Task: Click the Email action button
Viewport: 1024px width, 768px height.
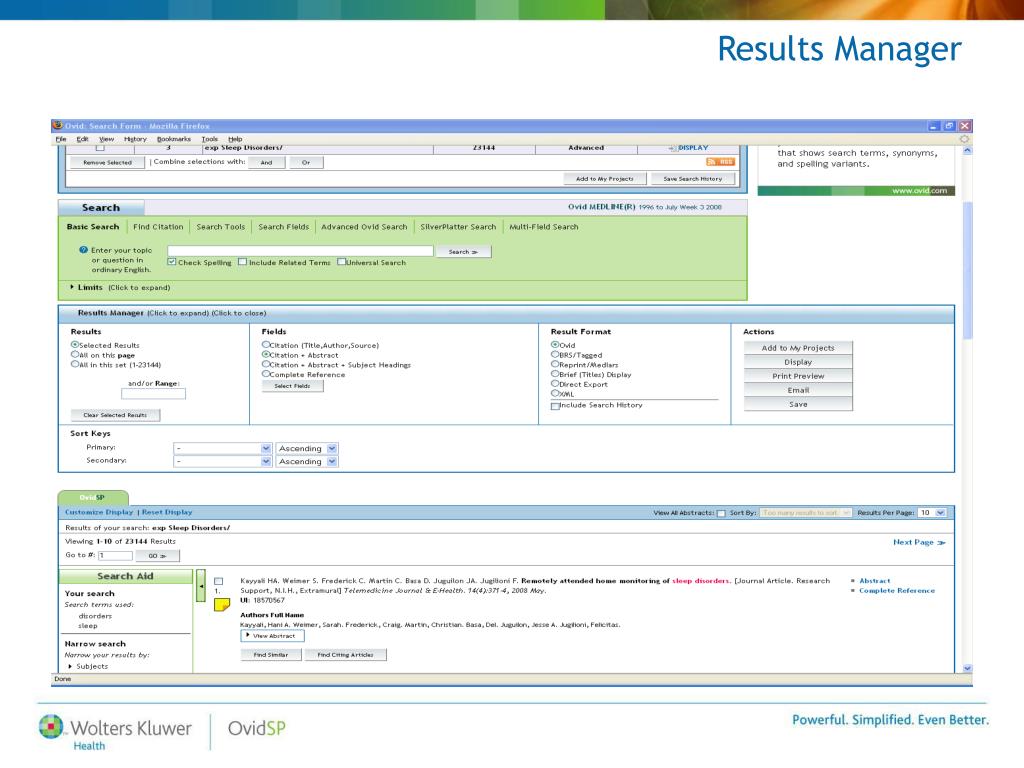Action: tap(798, 390)
